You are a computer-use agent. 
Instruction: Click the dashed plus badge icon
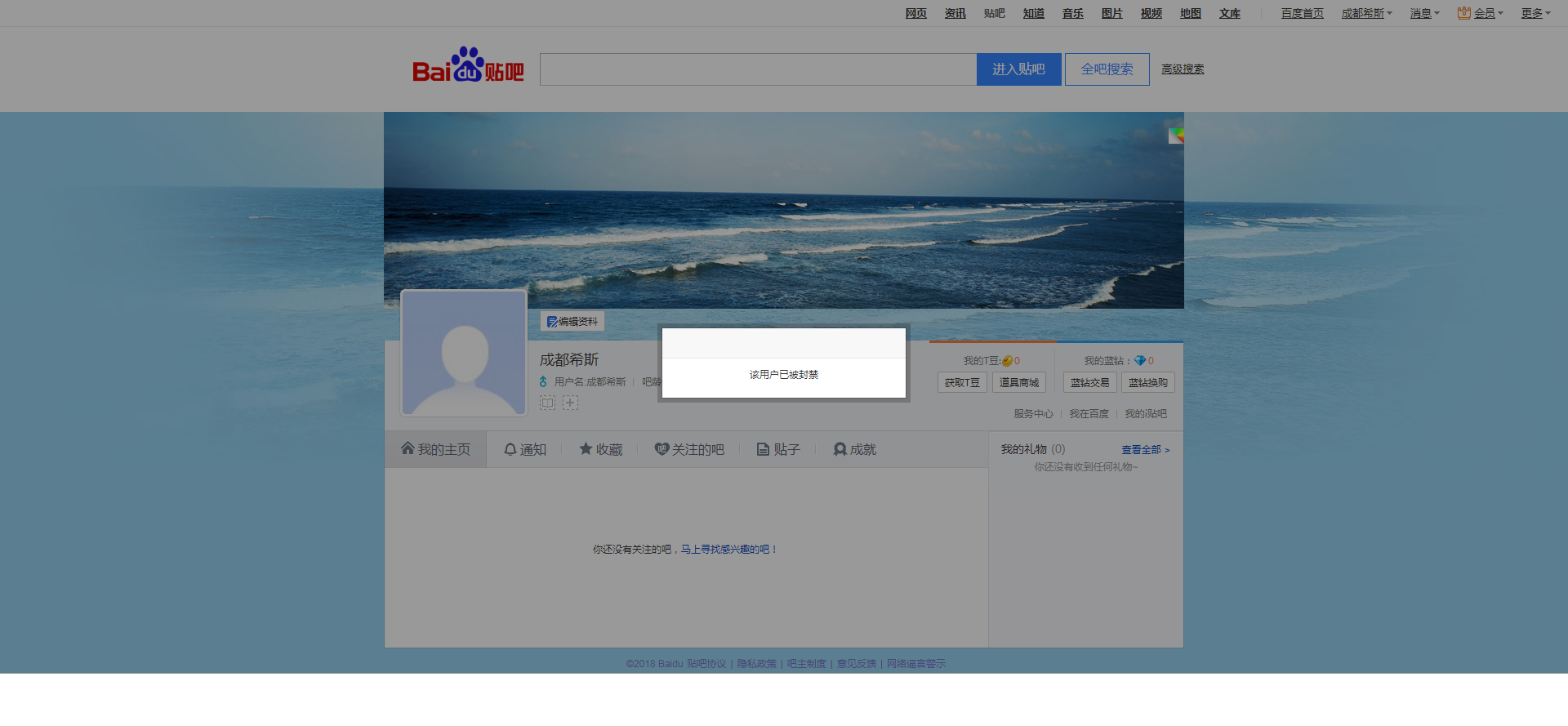[x=570, y=403]
